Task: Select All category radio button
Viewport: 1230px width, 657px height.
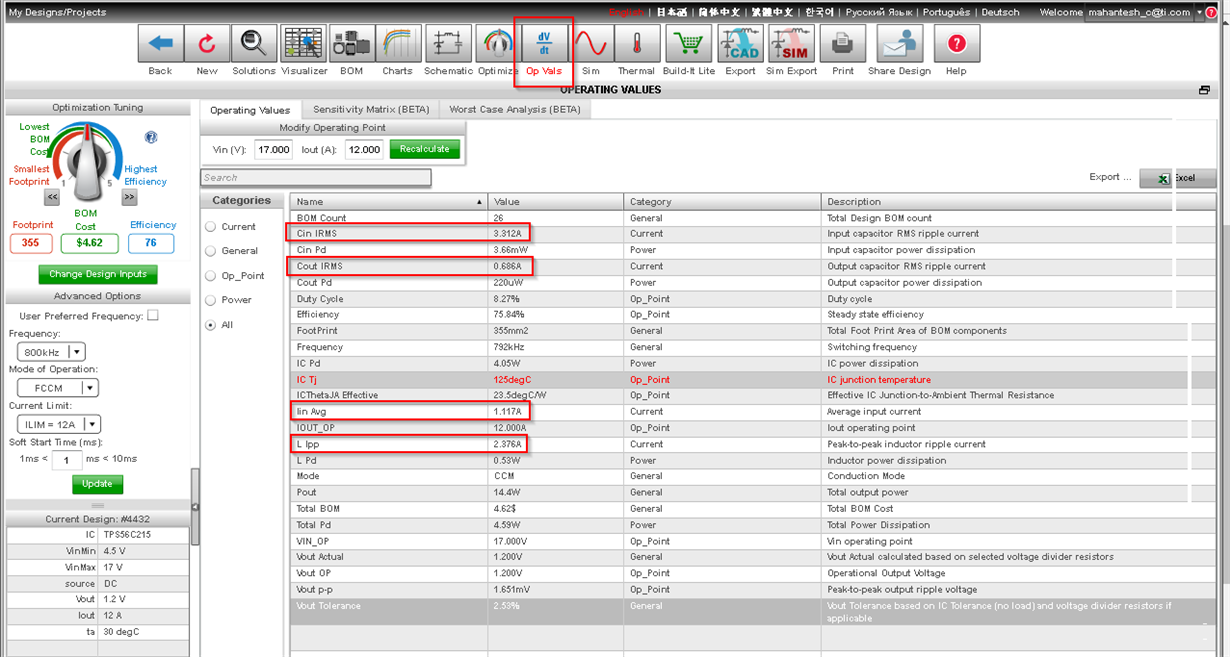Action: (x=210, y=325)
